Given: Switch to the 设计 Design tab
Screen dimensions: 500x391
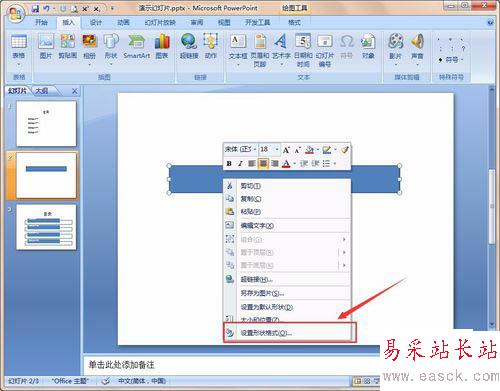Looking at the screenshot, I should (96, 22).
